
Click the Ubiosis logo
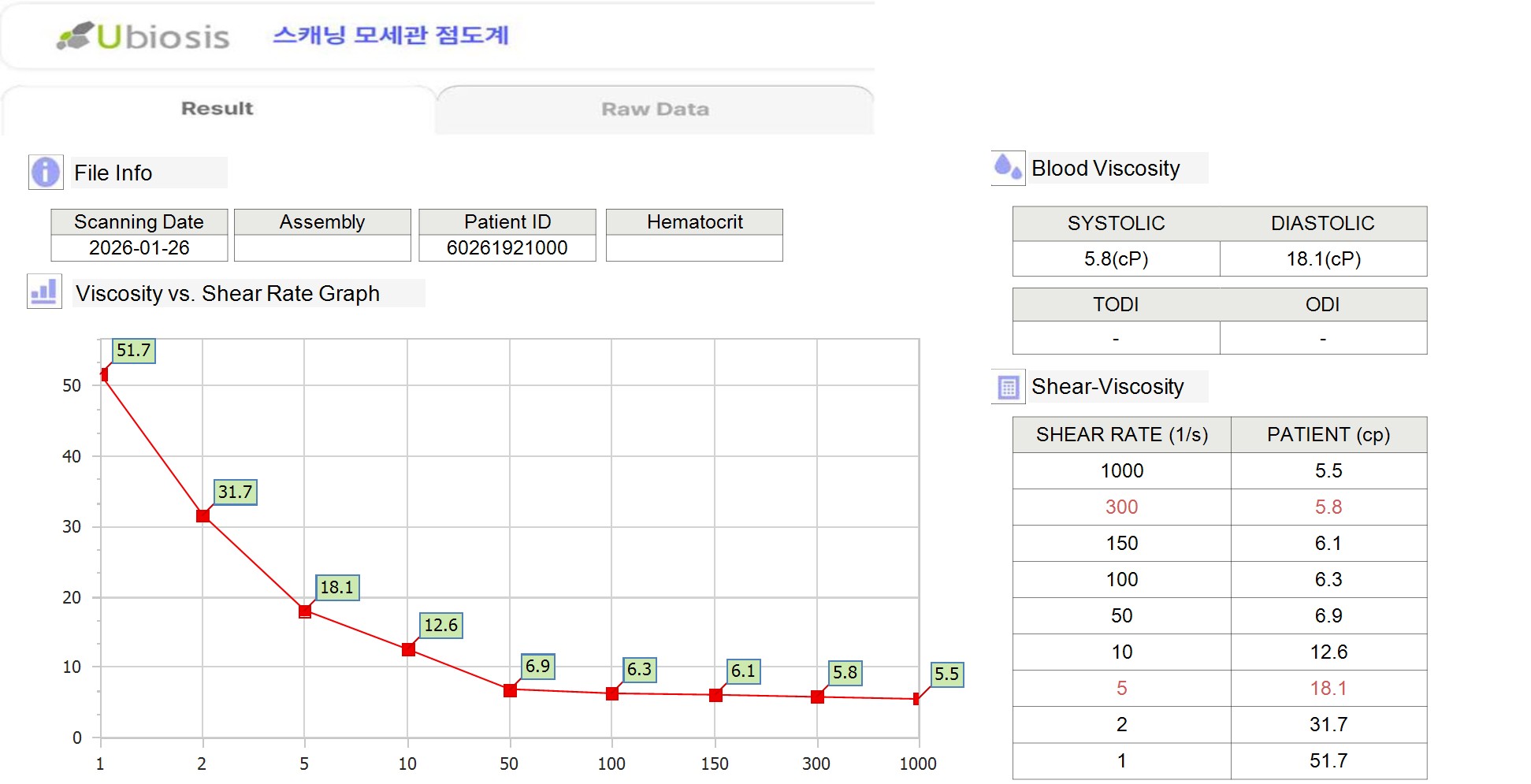[x=143, y=36]
